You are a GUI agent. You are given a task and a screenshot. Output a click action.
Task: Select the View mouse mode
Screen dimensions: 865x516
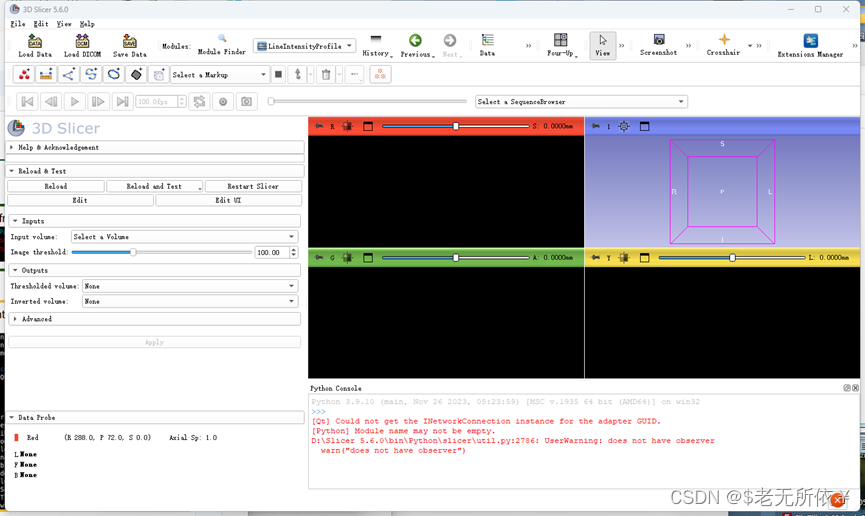pos(602,46)
